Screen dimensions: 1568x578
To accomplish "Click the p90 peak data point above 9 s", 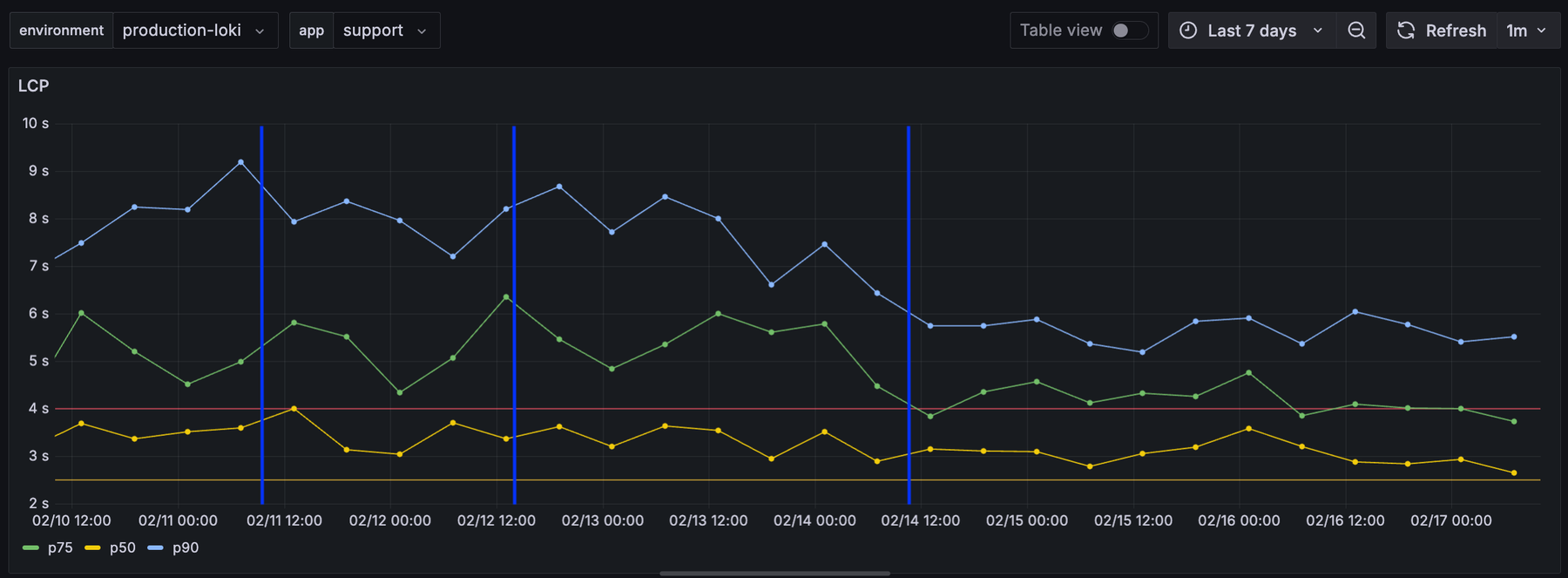I will click(240, 162).
